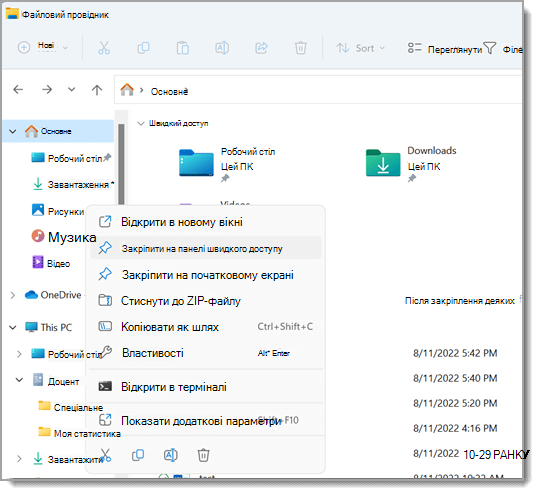The height and width of the screenshot is (496, 539).
Task: Click the copy icon at the bottom of the context menu
Action: coord(138,455)
